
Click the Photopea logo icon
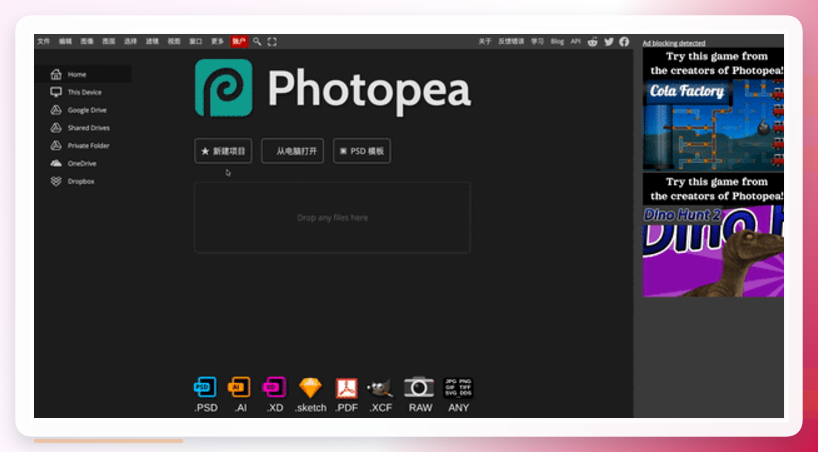(224, 88)
